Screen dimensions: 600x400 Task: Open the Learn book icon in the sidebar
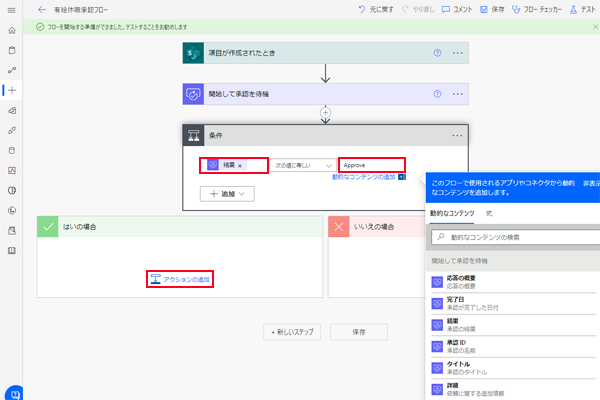pyautogui.click(x=12, y=251)
